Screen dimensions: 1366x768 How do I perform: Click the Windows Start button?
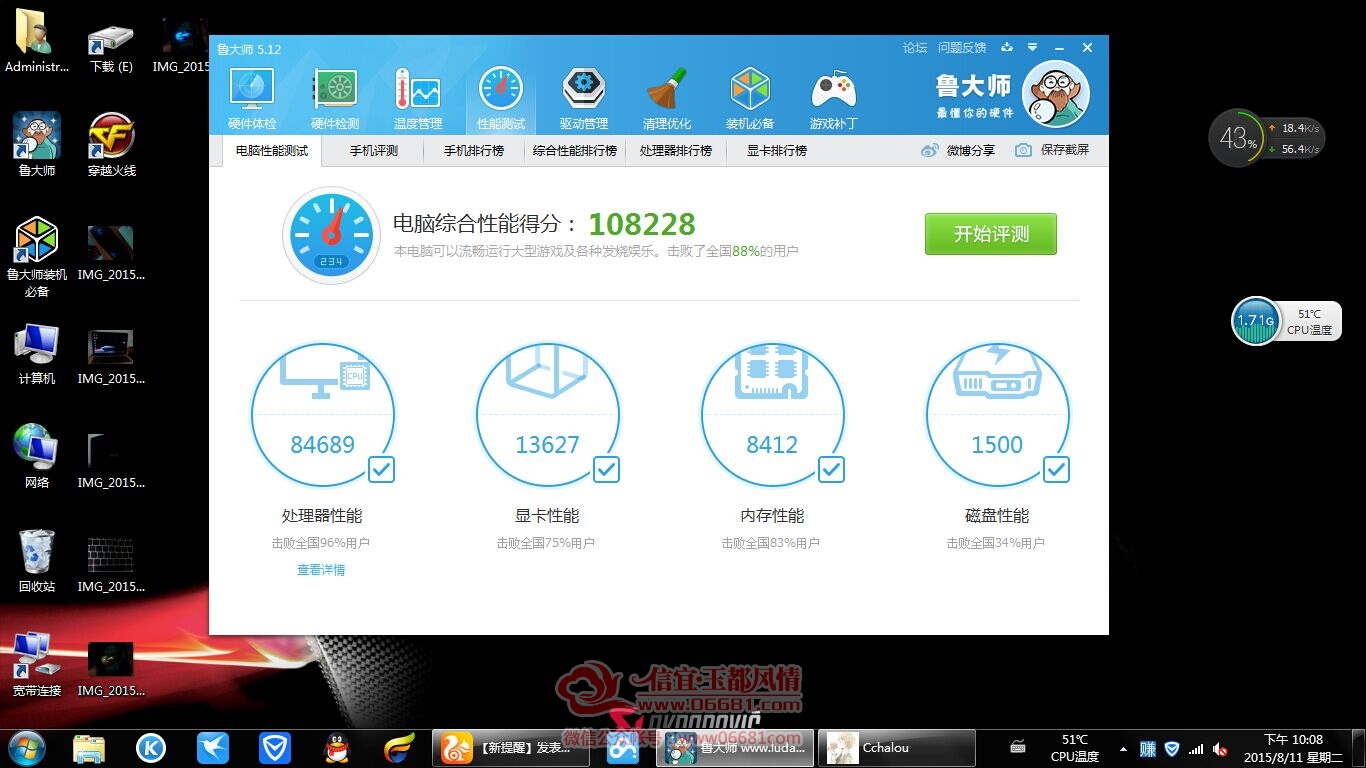[x=26, y=748]
